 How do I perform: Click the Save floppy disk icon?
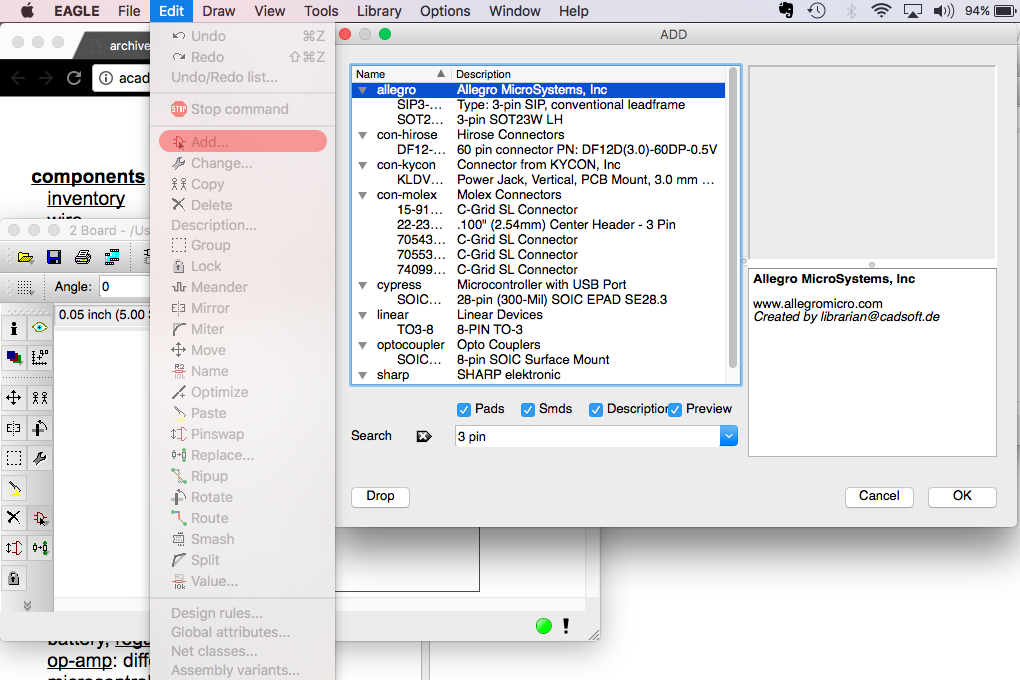pos(54,257)
